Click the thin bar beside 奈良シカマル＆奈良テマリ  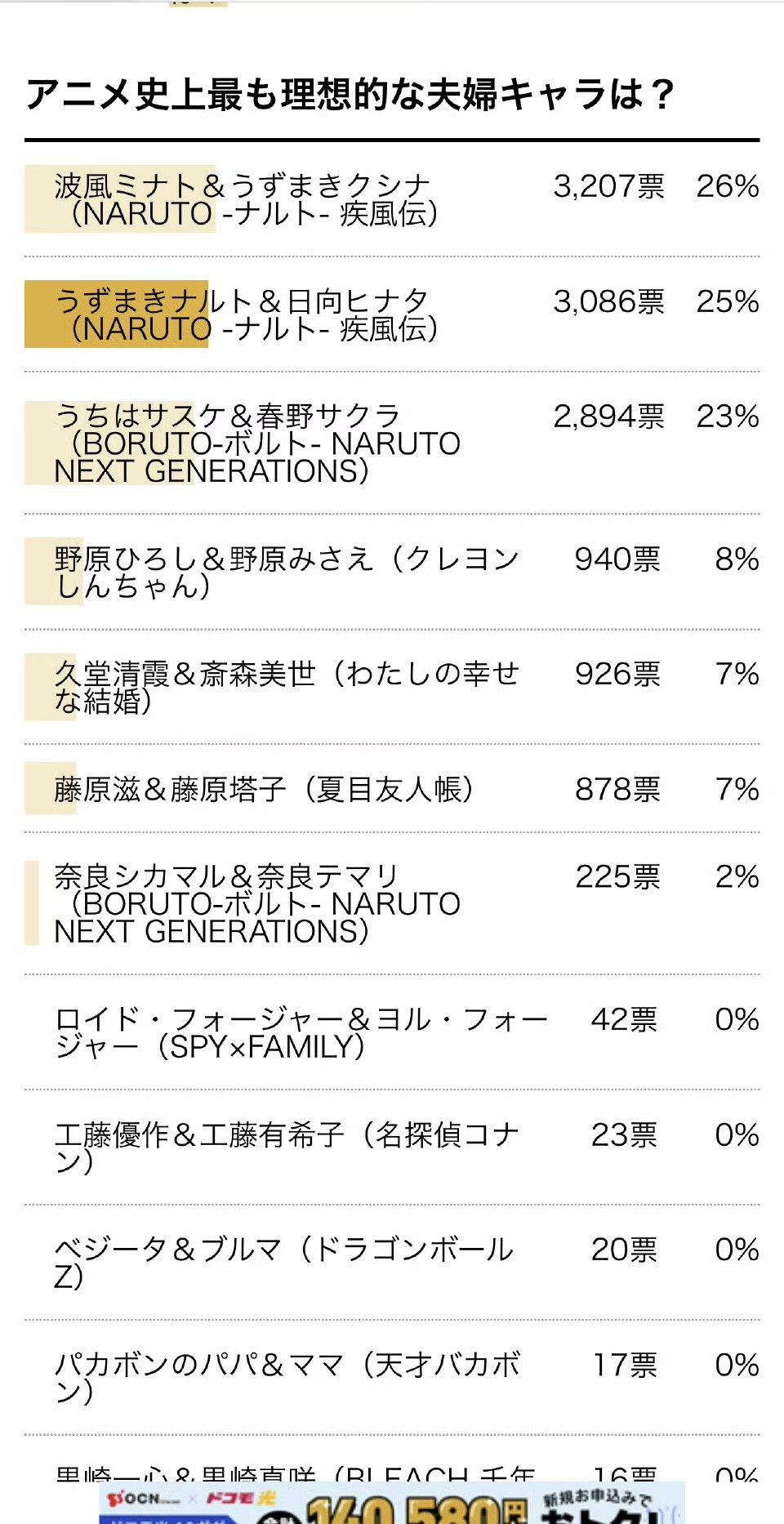32,903
